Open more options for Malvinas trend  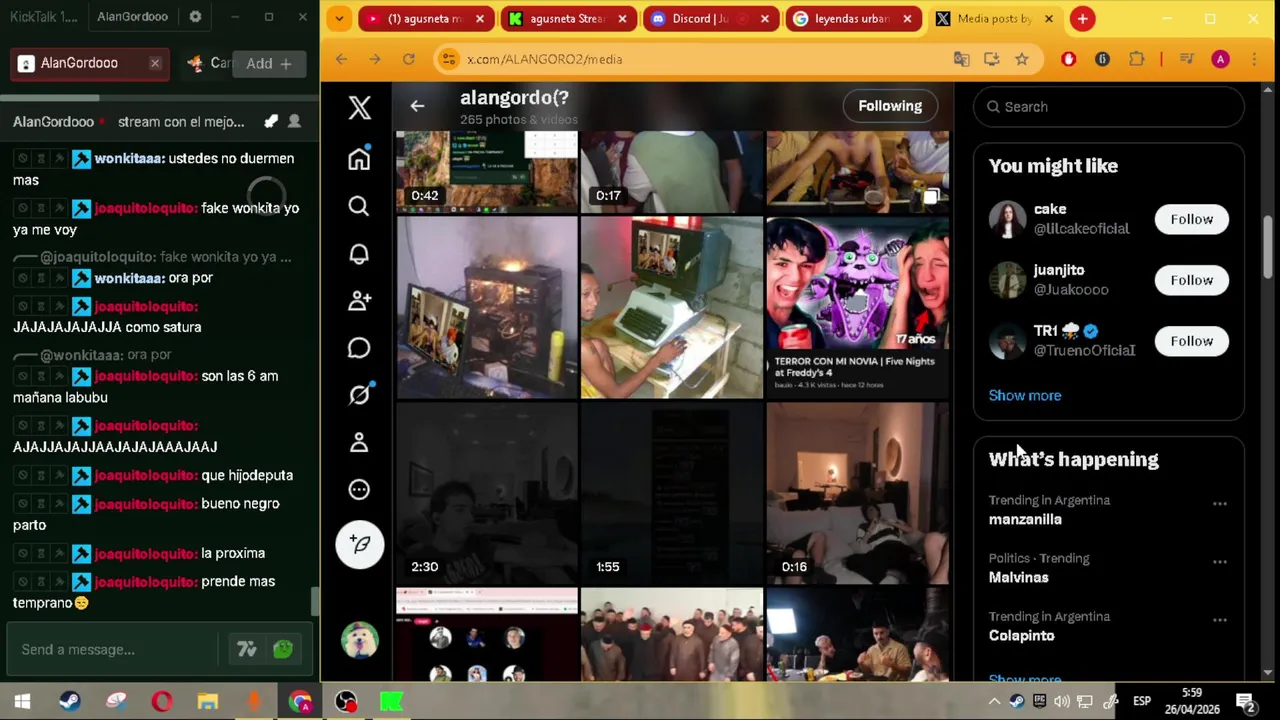pos(1220,562)
